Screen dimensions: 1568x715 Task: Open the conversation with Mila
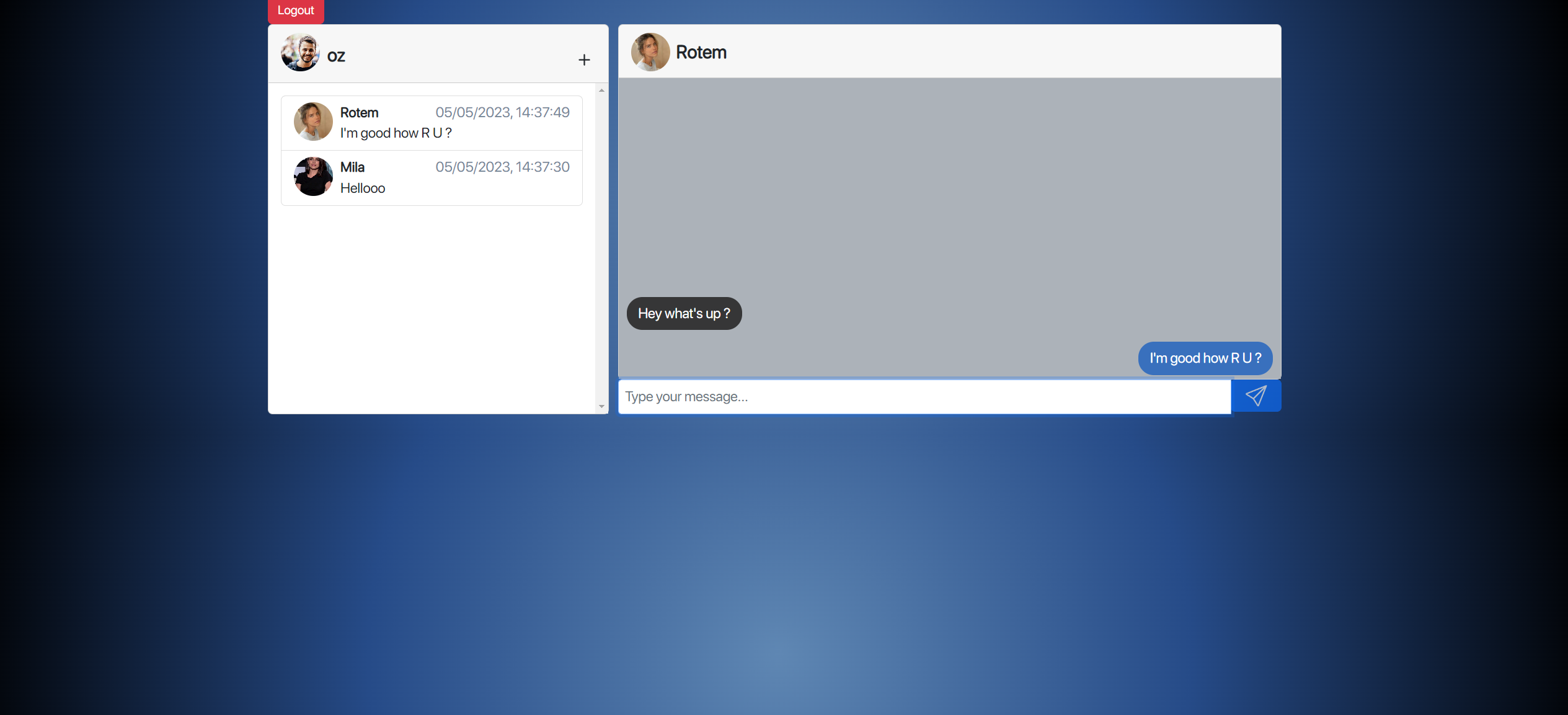pyautogui.click(x=434, y=177)
